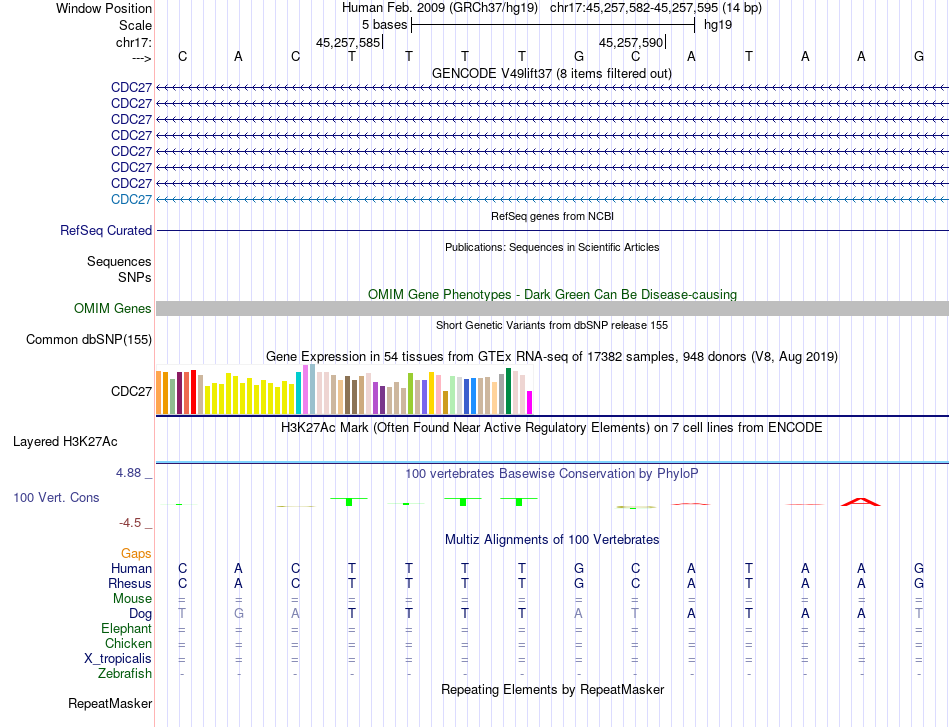This screenshot has width=950, height=727.
Task: Click the chr17:45,257,582-45,257,595 position text
Action: tap(656, 8)
